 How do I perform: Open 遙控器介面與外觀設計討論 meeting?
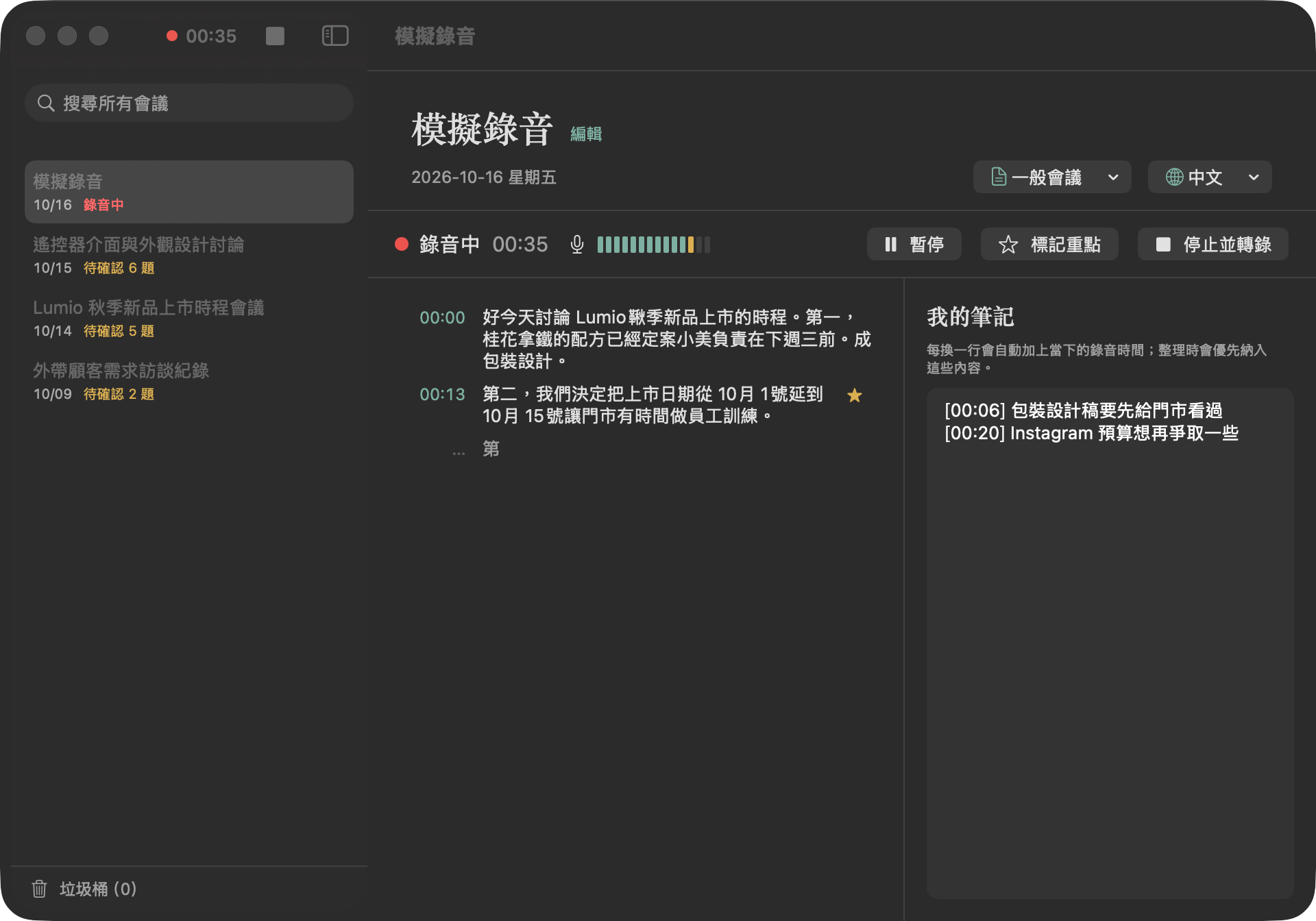click(189, 255)
